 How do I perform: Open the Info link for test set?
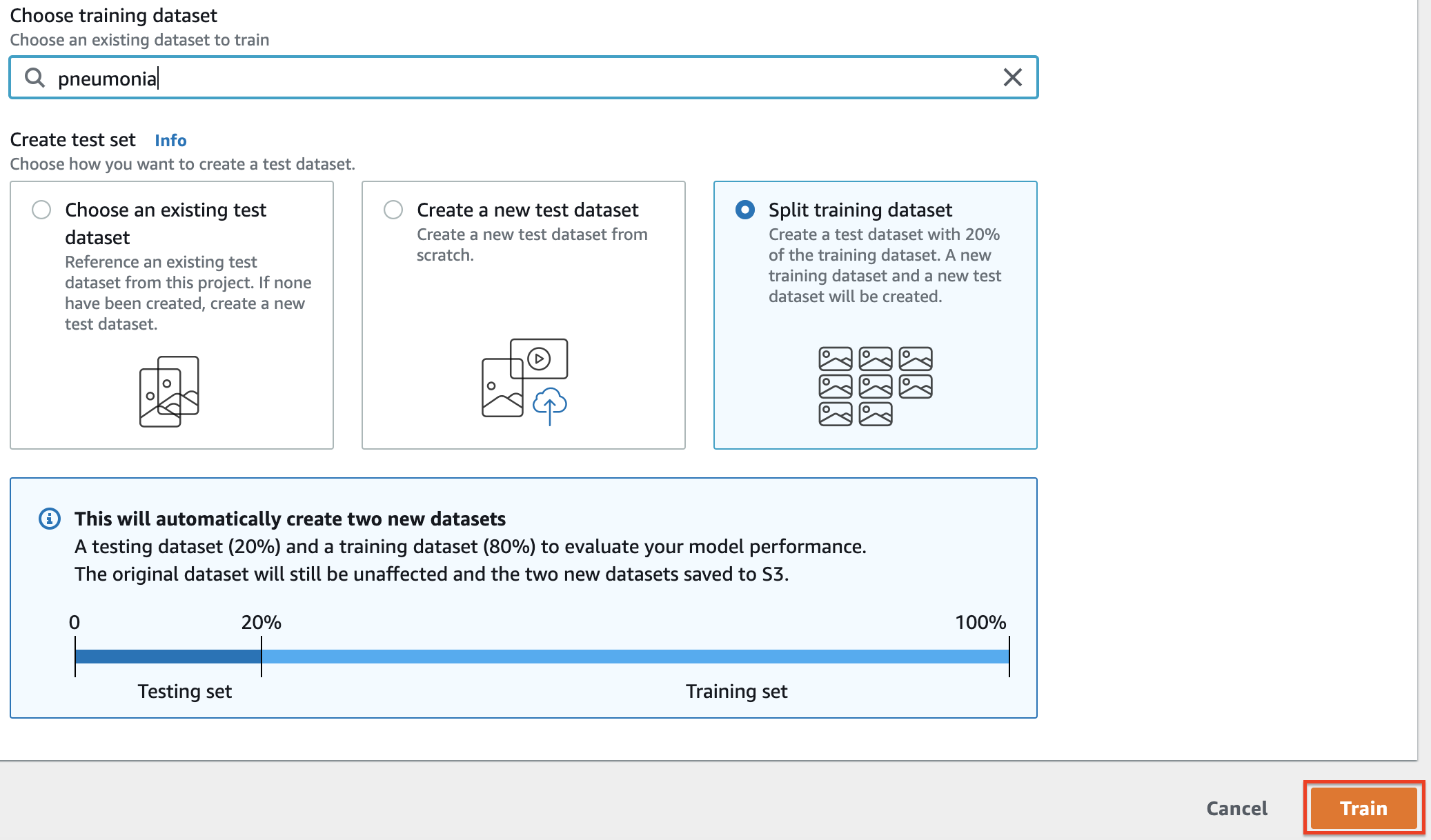(x=170, y=141)
